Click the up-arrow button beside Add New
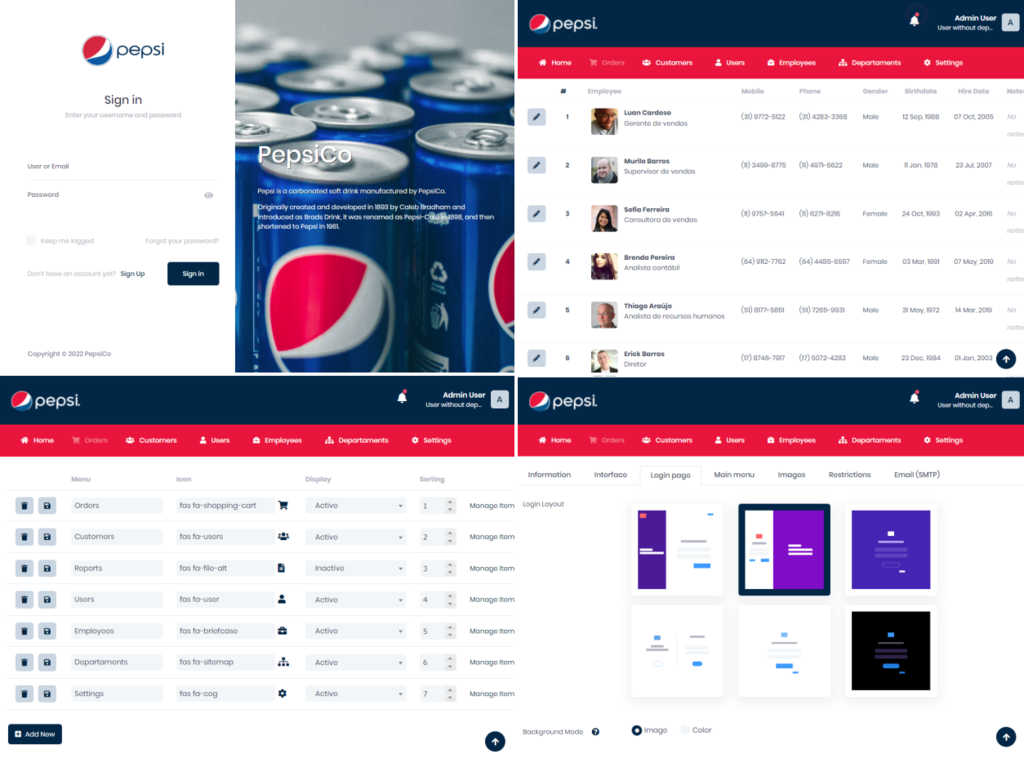This screenshot has width=1024, height=763. click(495, 741)
